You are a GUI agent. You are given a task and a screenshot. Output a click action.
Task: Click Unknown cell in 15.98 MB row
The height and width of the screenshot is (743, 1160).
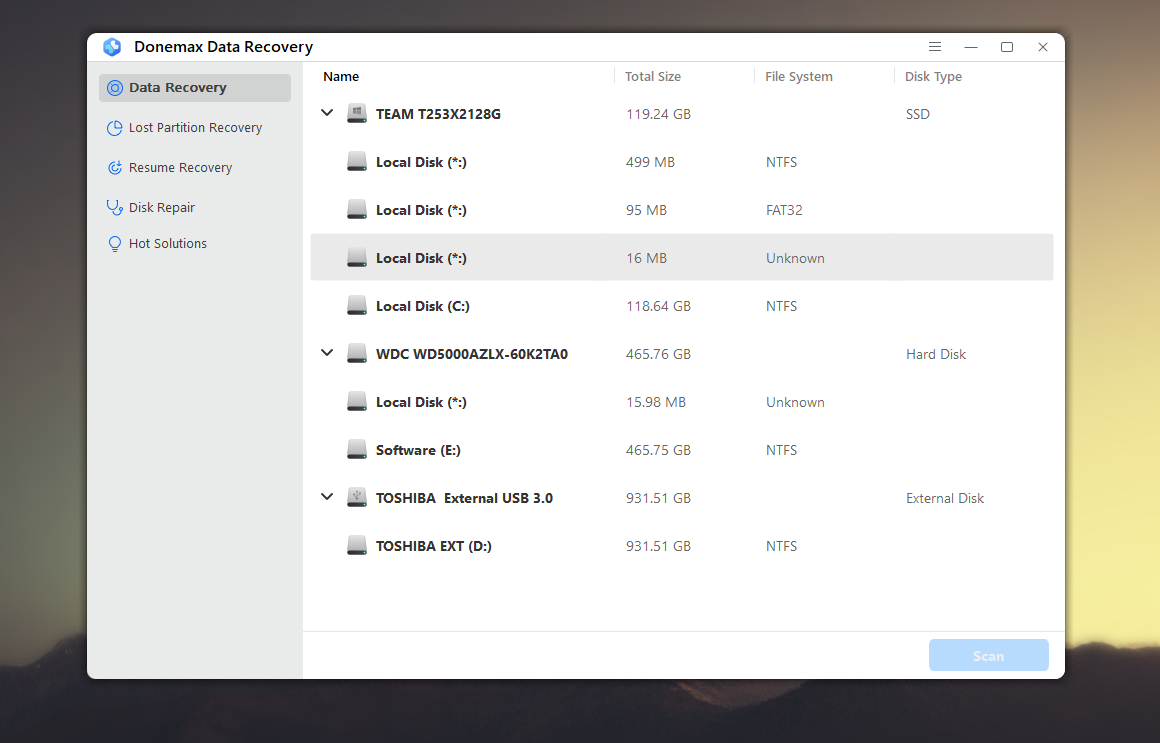795,402
